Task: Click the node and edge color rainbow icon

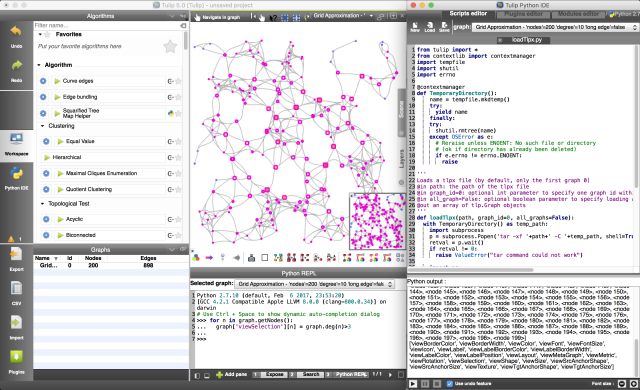Action: tap(347, 257)
